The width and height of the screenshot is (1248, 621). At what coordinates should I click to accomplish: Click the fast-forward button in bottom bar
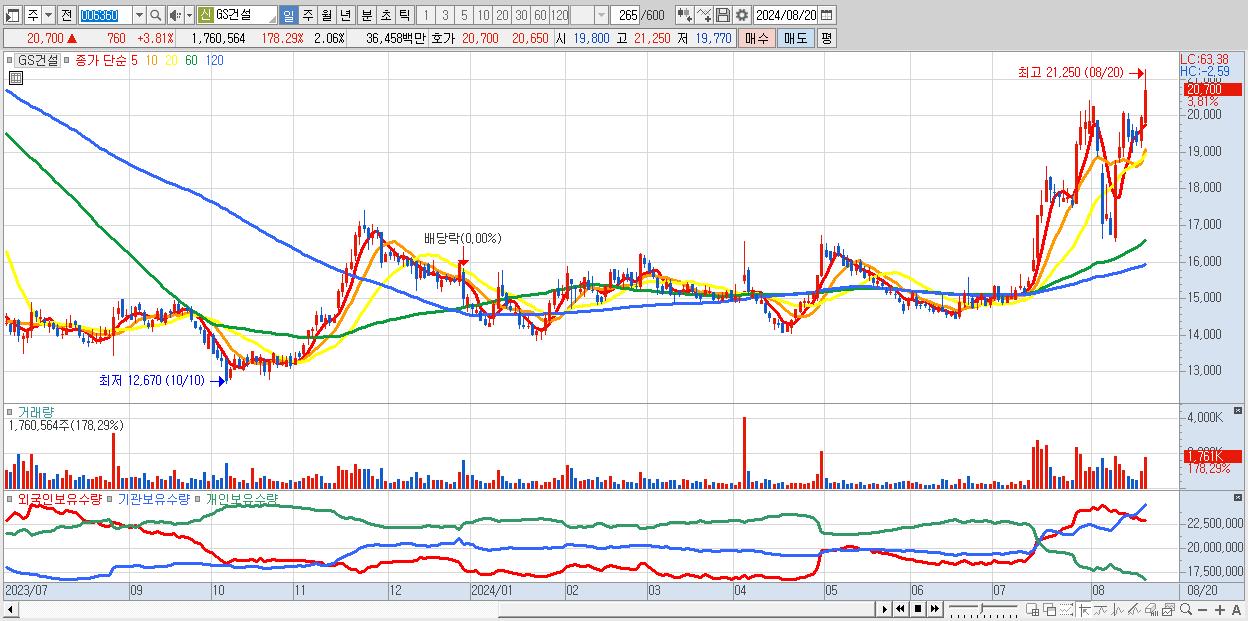935,609
